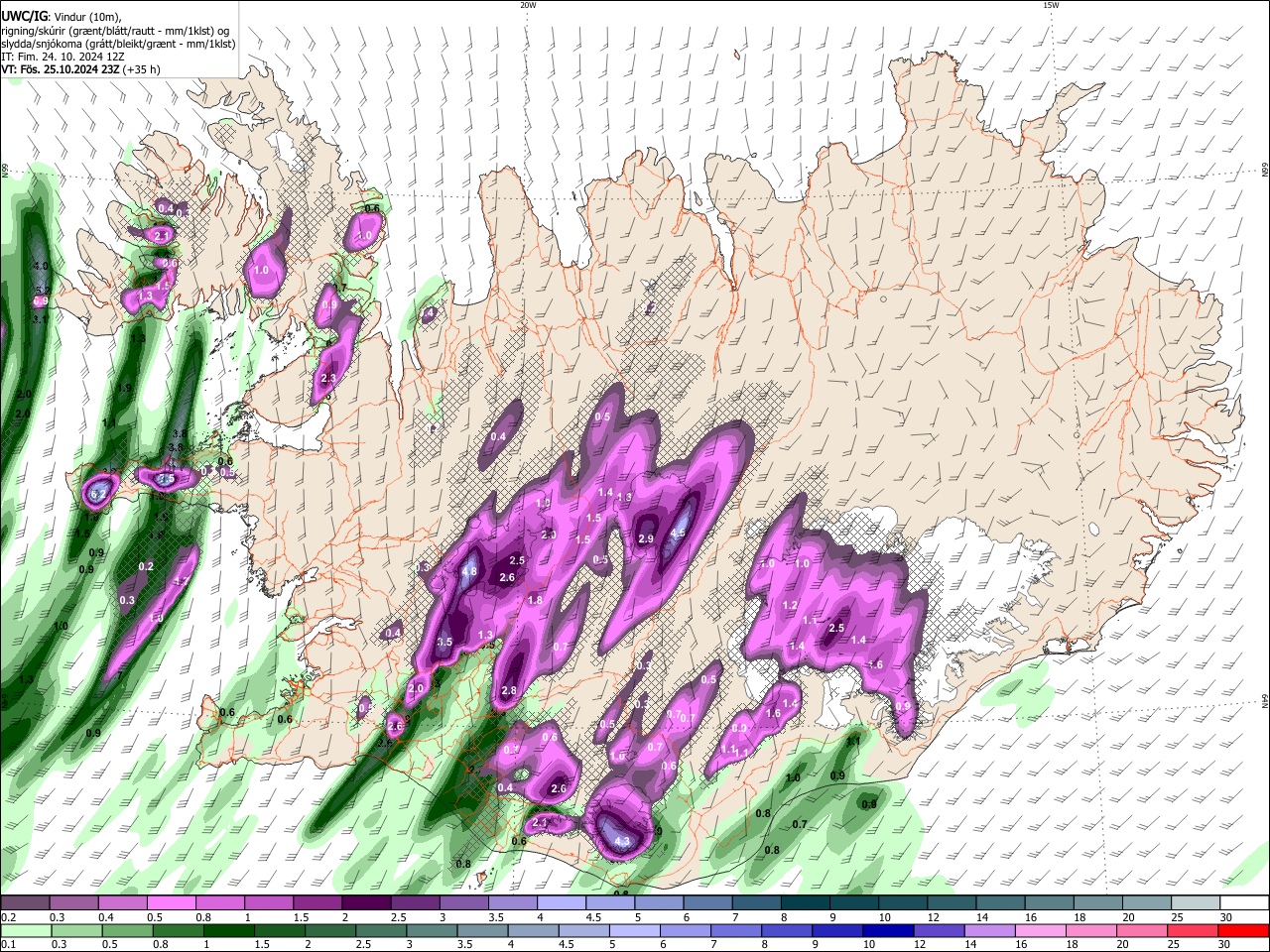Click the dark mauve 0.2–0.3 swatch in upper legend
Image resolution: width=1270 pixels, height=952 pixels.
pyautogui.click(x=25, y=903)
